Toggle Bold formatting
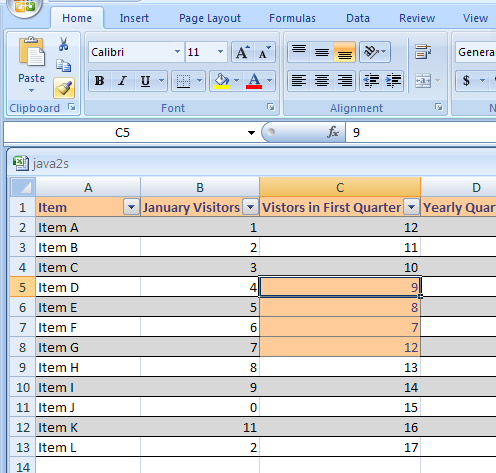The width and height of the screenshot is (496, 473). [x=100, y=81]
